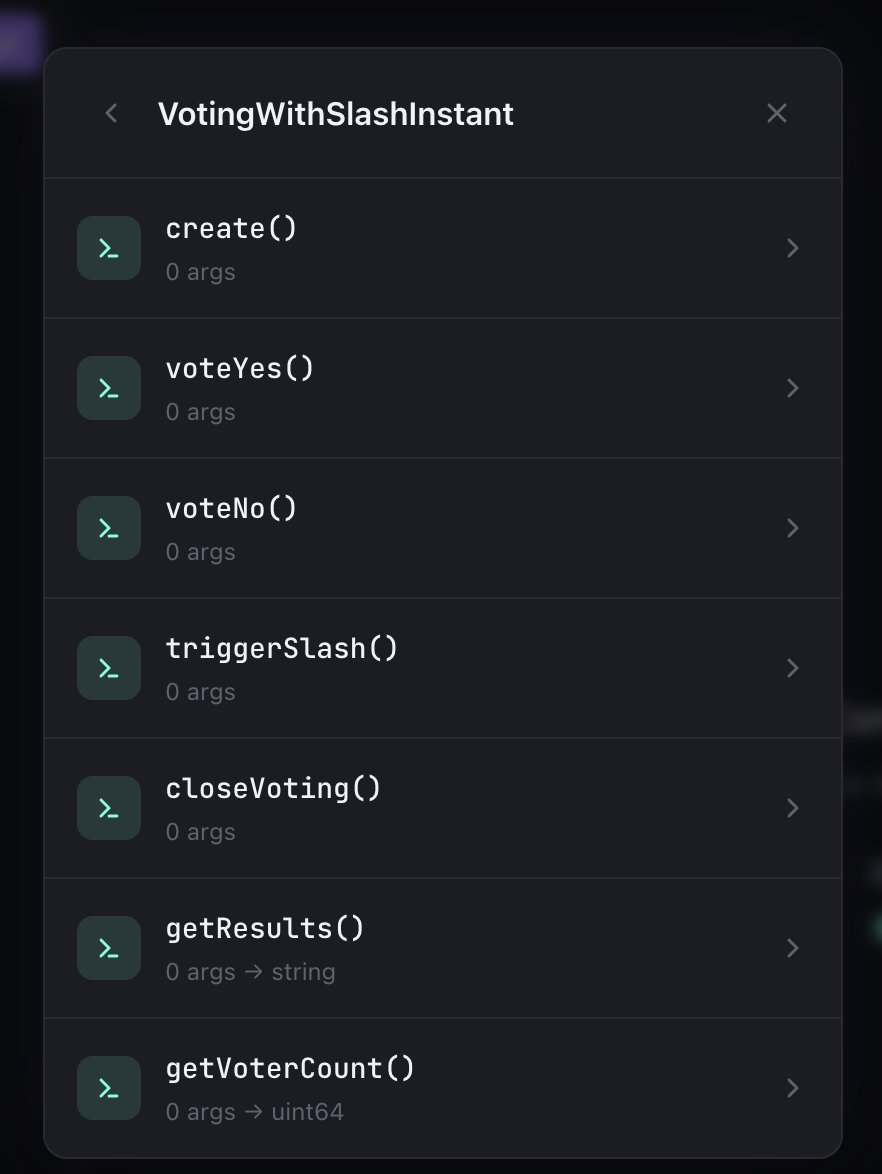
Task: Expand the closeVoting() row chevron
Action: click(x=793, y=808)
